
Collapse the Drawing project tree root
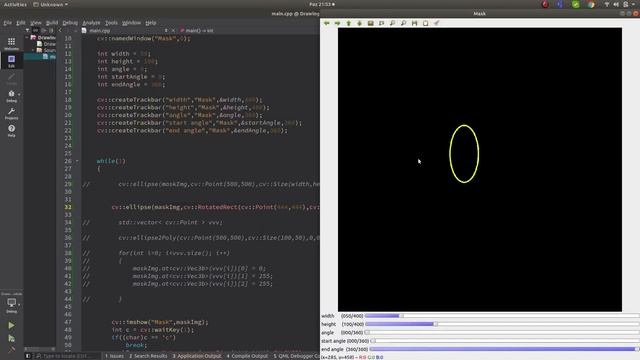point(27,37)
